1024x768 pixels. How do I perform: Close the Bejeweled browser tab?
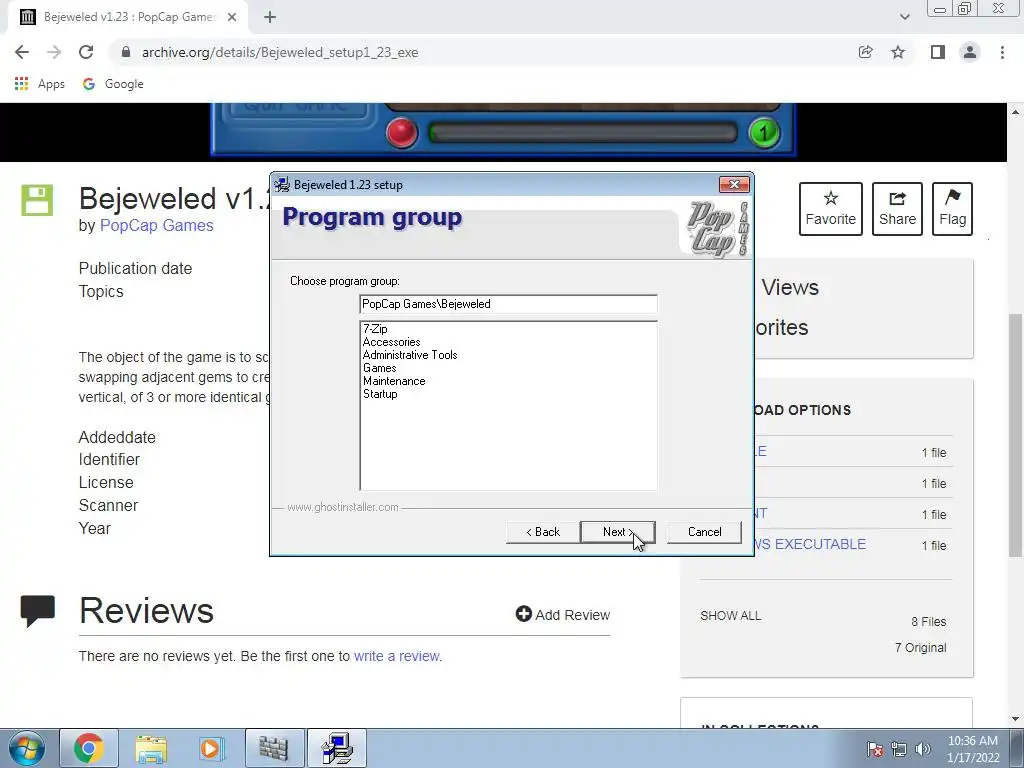pyautogui.click(x=232, y=17)
